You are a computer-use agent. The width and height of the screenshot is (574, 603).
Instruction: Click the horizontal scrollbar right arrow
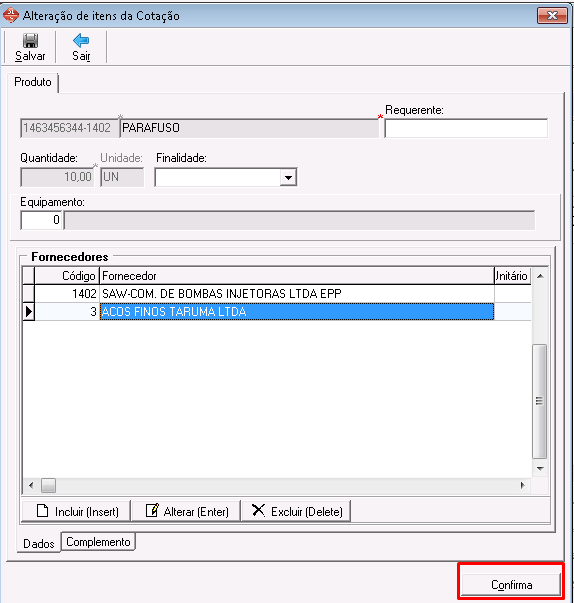[522, 485]
